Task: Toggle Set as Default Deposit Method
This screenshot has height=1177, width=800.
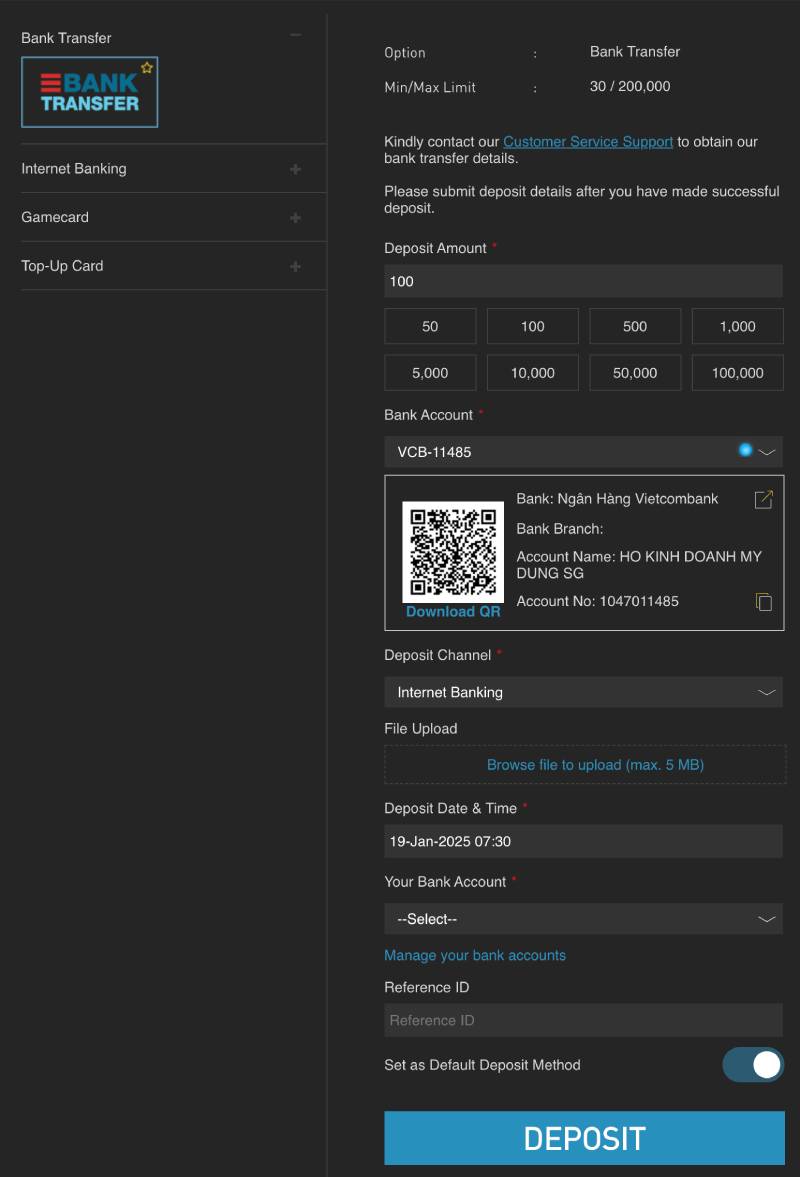Action: (x=752, y=1065)
